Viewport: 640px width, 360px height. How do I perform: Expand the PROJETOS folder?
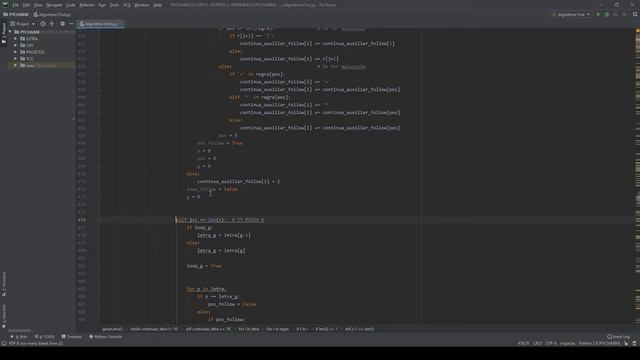tap(16, 52)
